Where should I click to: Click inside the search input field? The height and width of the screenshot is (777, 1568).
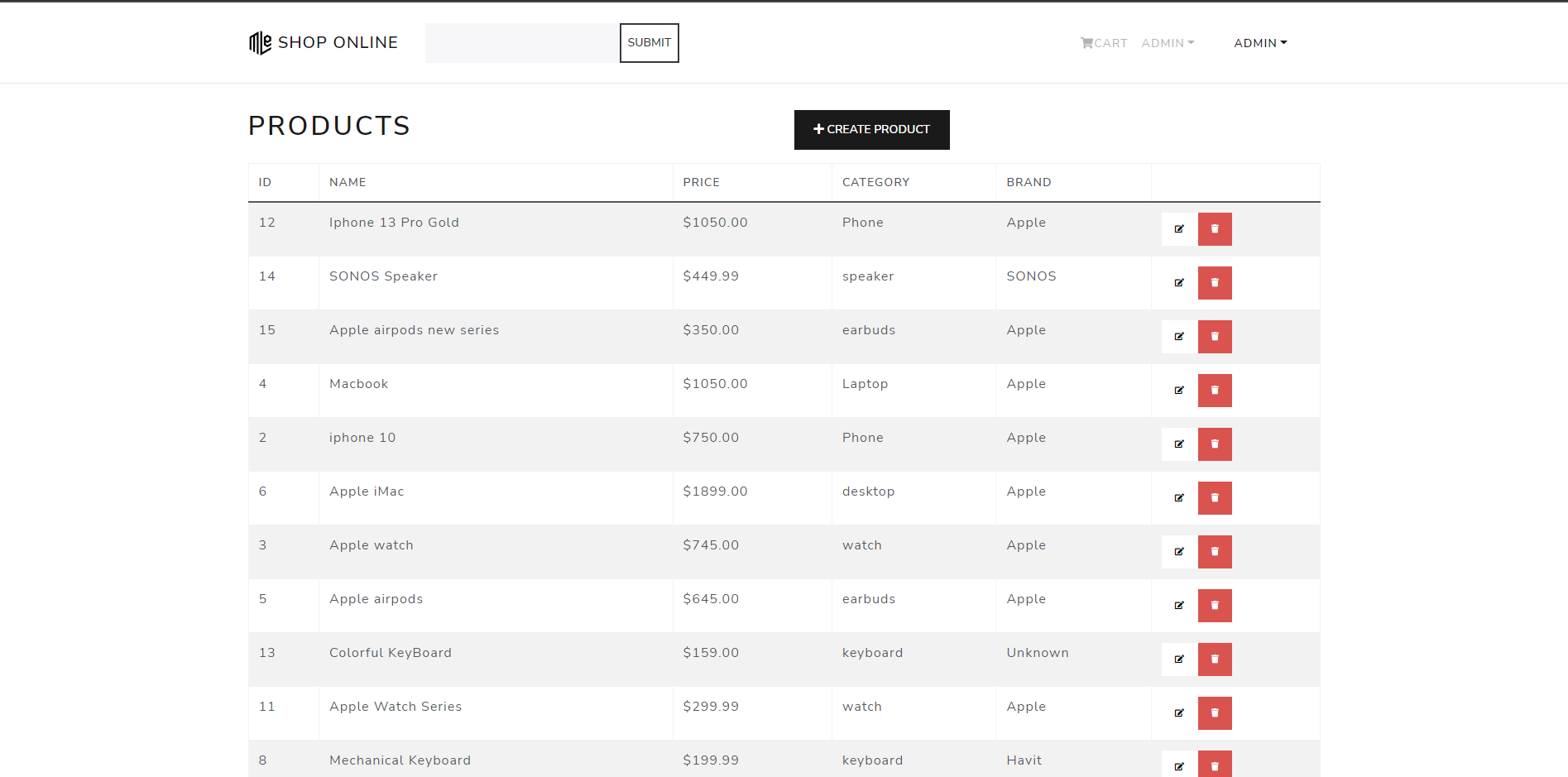click(x=521, y=42)
